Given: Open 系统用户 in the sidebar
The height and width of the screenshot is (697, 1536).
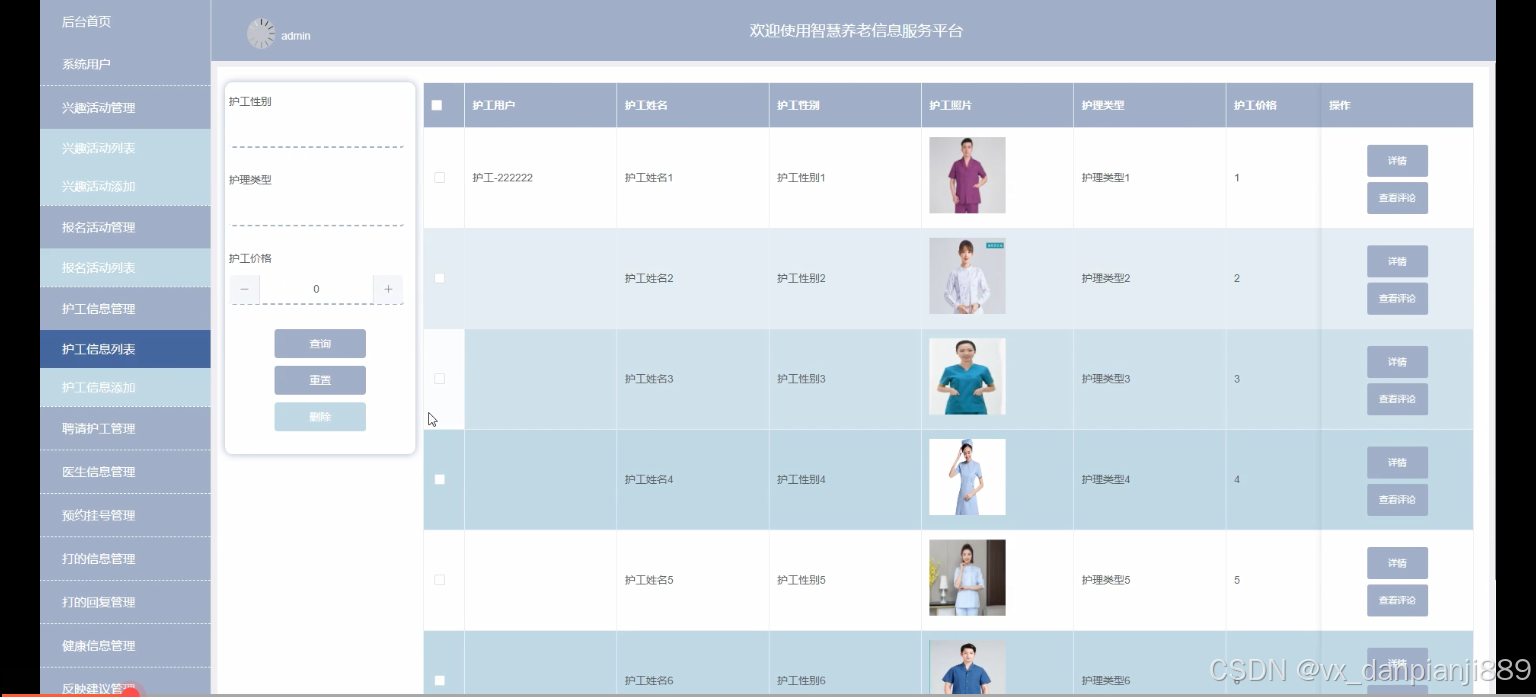Looking at the screenshot, I should point(125,64).
